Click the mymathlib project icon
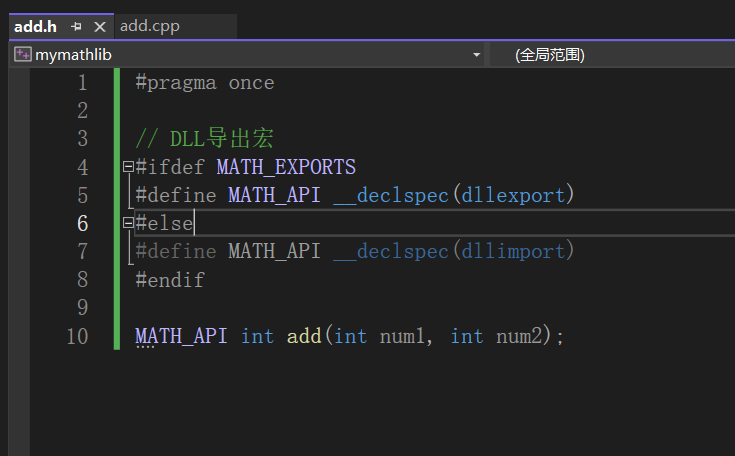735x456 pixels. point(22,54)
